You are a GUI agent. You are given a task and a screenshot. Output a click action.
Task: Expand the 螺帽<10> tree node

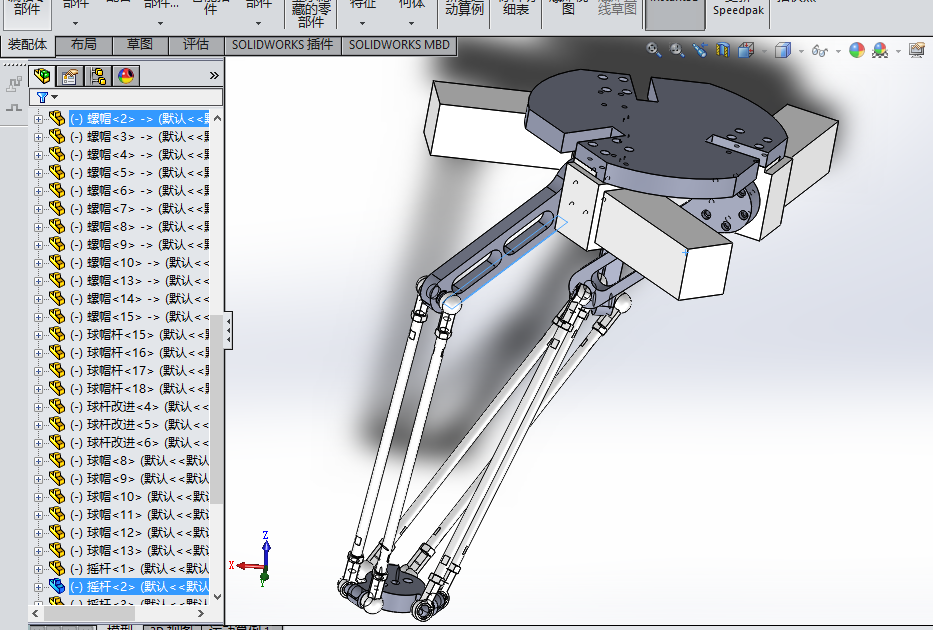coord(39,263)
